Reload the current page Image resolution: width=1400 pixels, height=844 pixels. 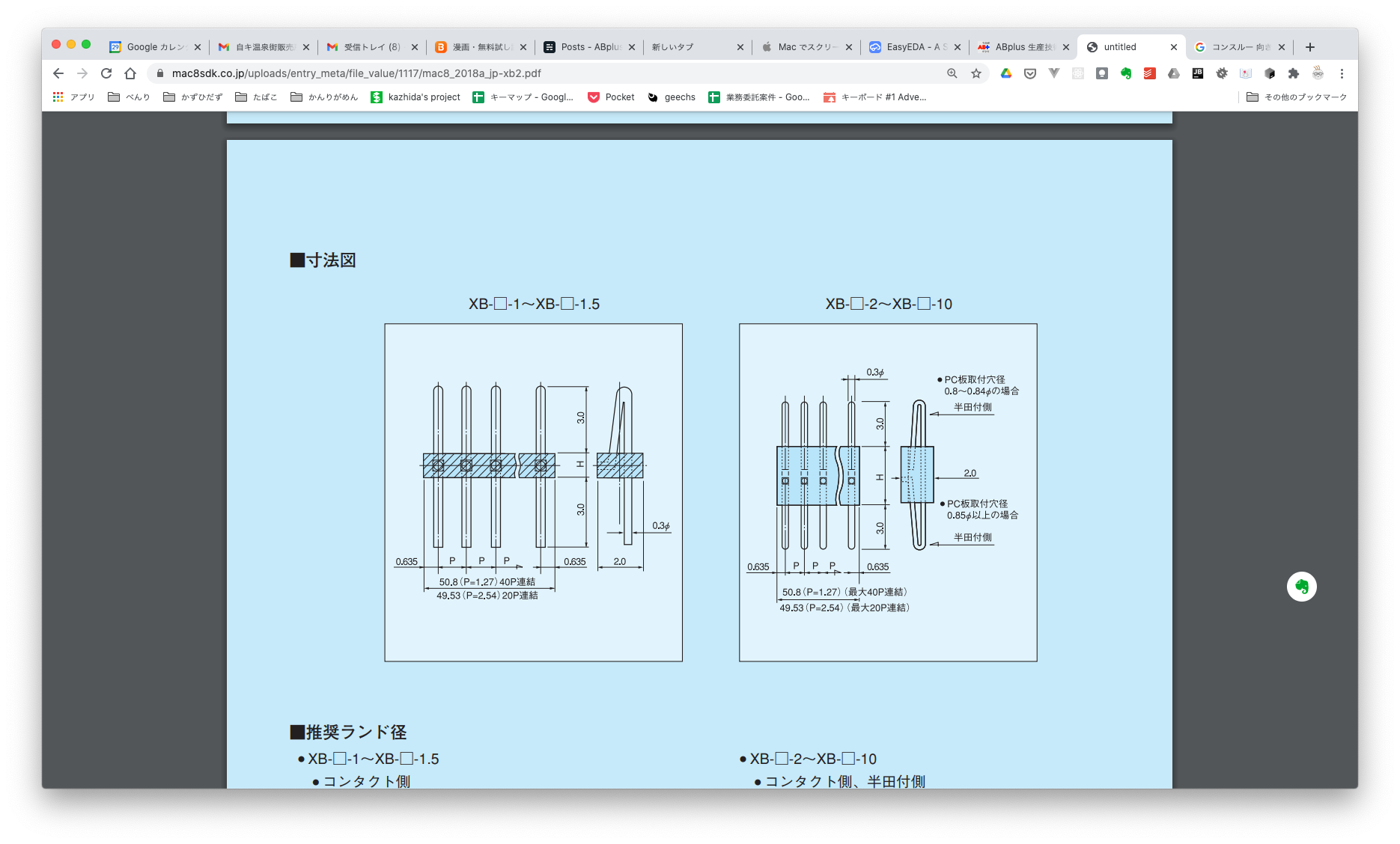(106, 73)
